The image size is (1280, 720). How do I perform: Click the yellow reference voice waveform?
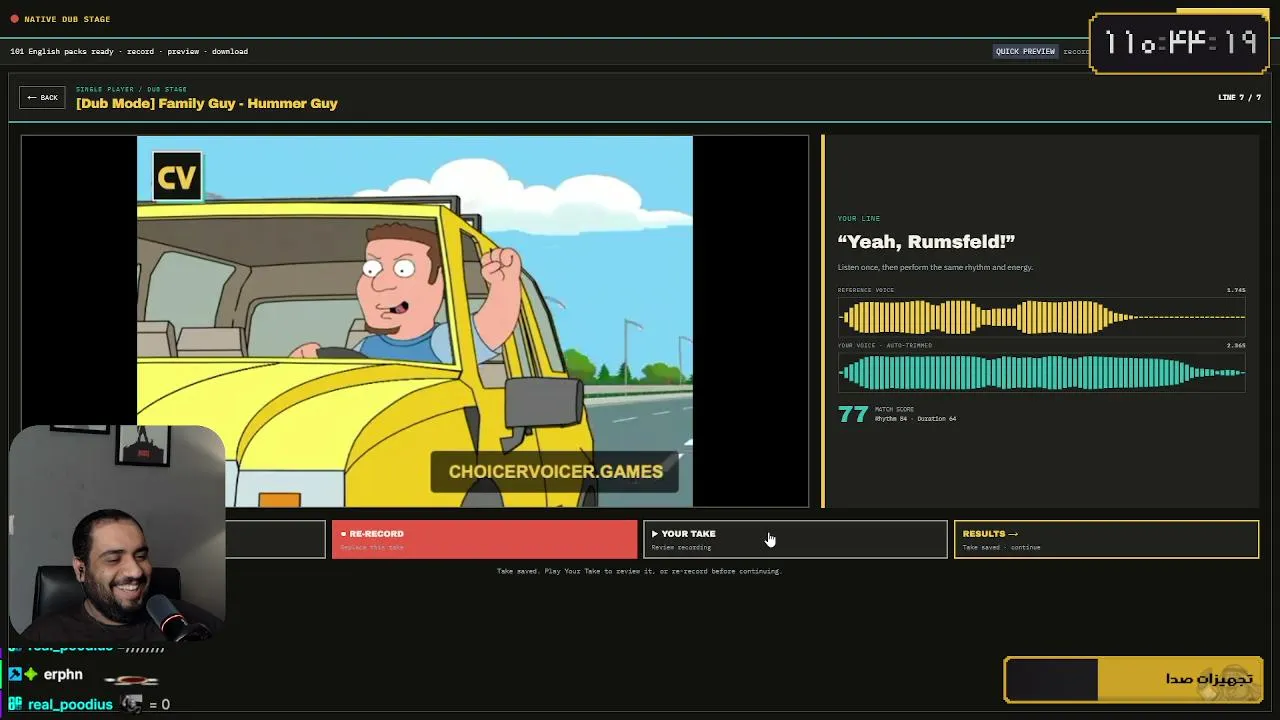tap(1041, 317)
